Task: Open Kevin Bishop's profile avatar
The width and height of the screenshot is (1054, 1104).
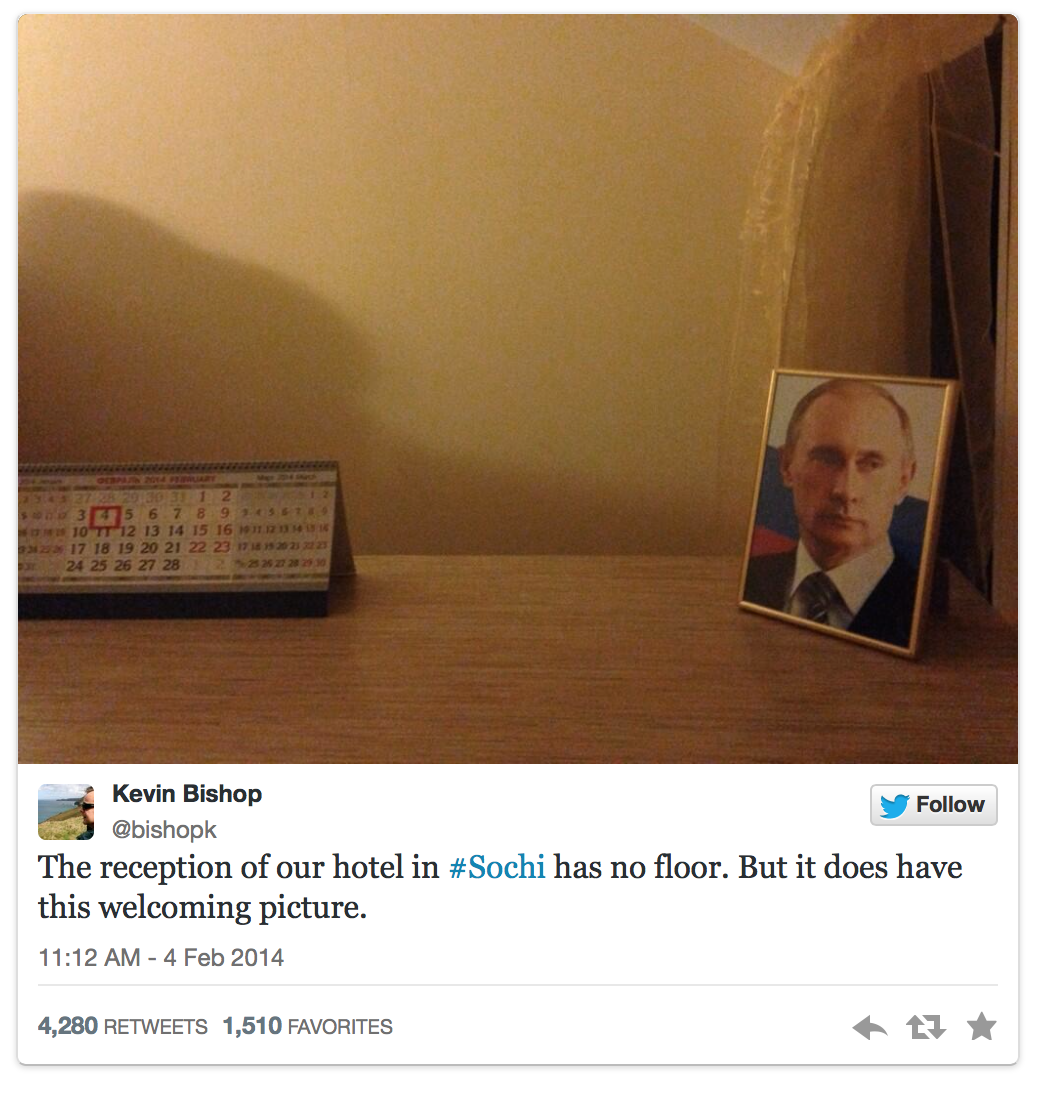Action: click(x=66, y=812)
